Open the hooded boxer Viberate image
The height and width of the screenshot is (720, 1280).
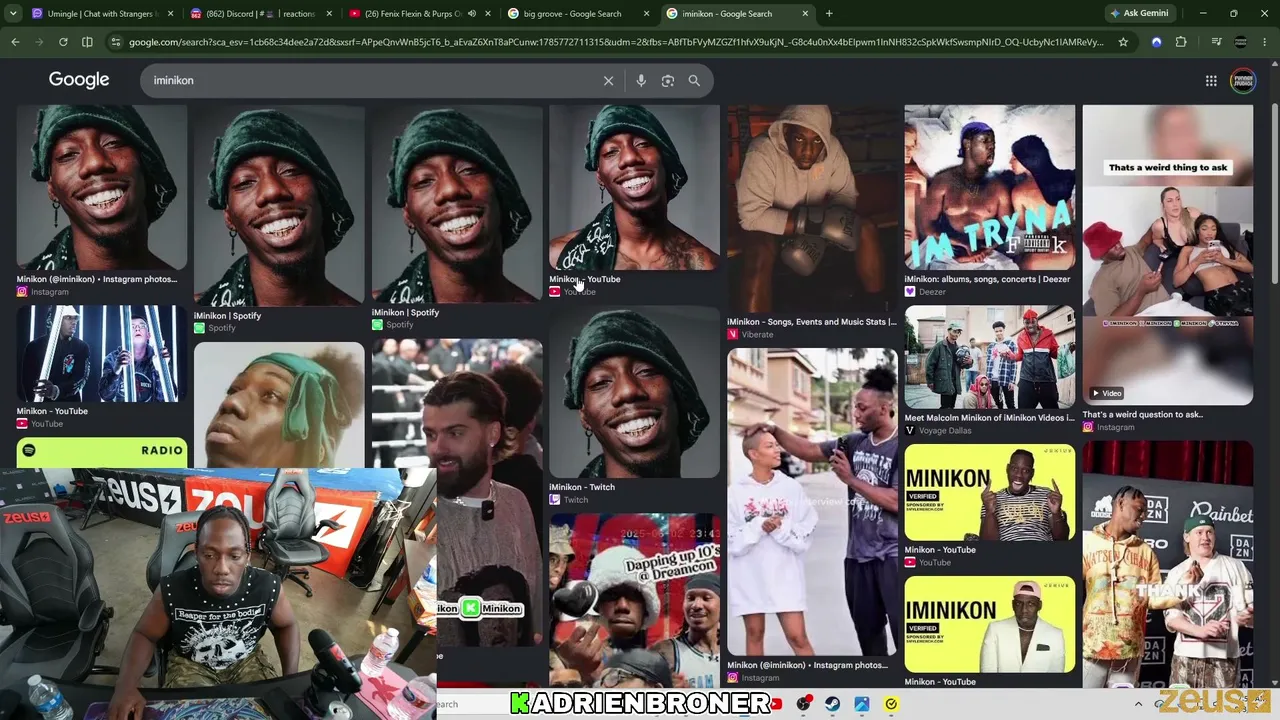click(x=812, y=208)
